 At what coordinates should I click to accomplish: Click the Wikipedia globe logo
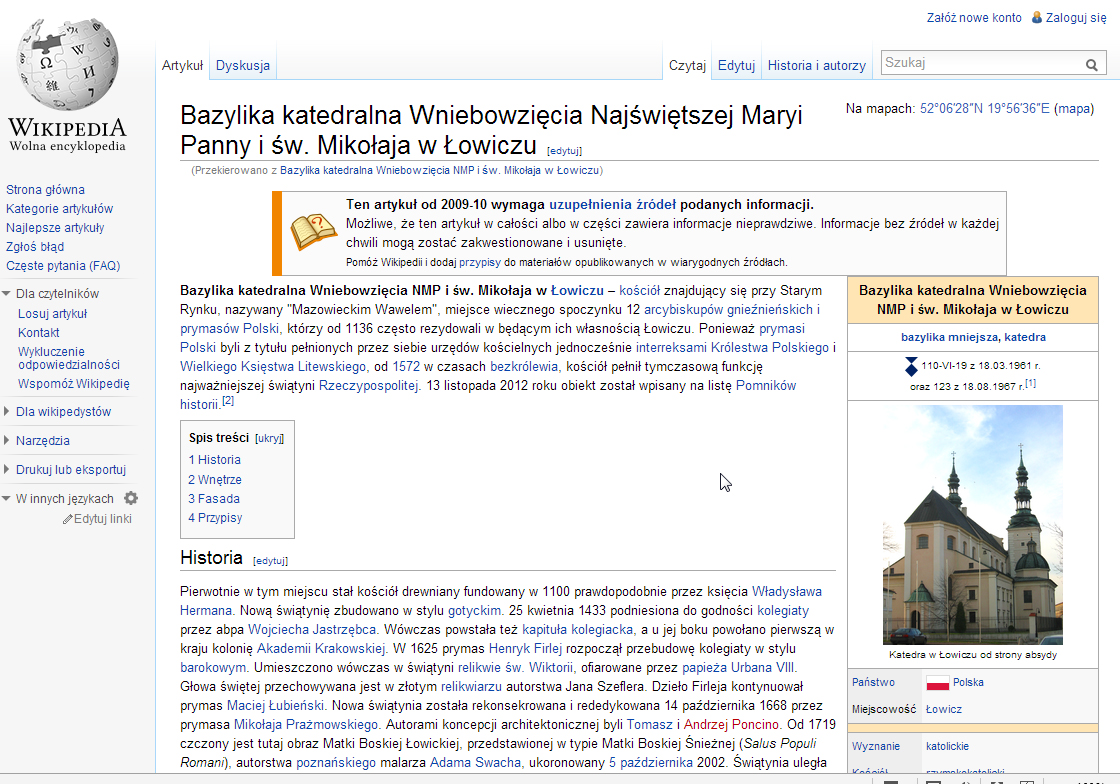pyautogui.click(x=67, y=64)
